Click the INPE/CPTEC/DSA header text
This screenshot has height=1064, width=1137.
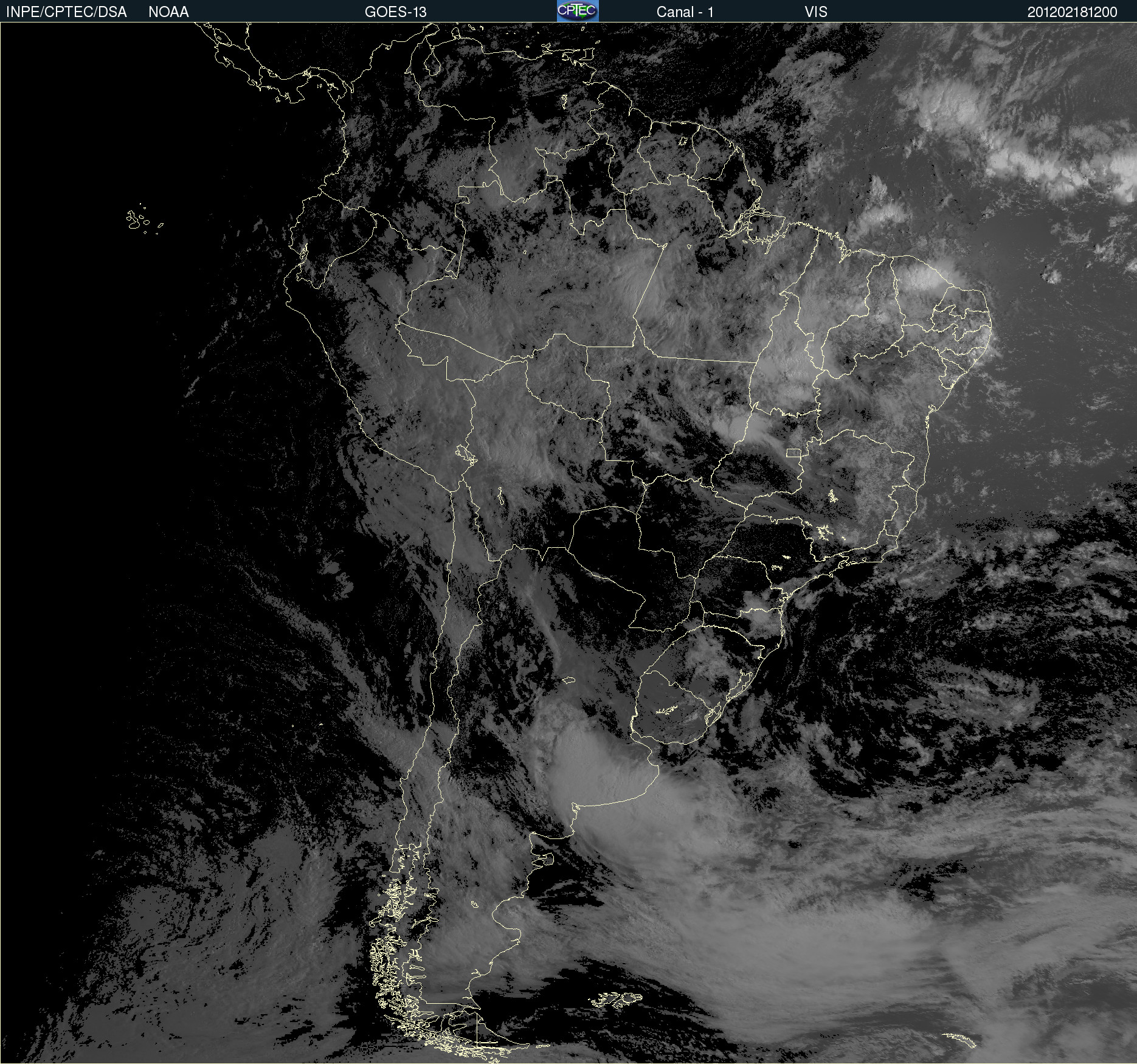click(66, 12)
